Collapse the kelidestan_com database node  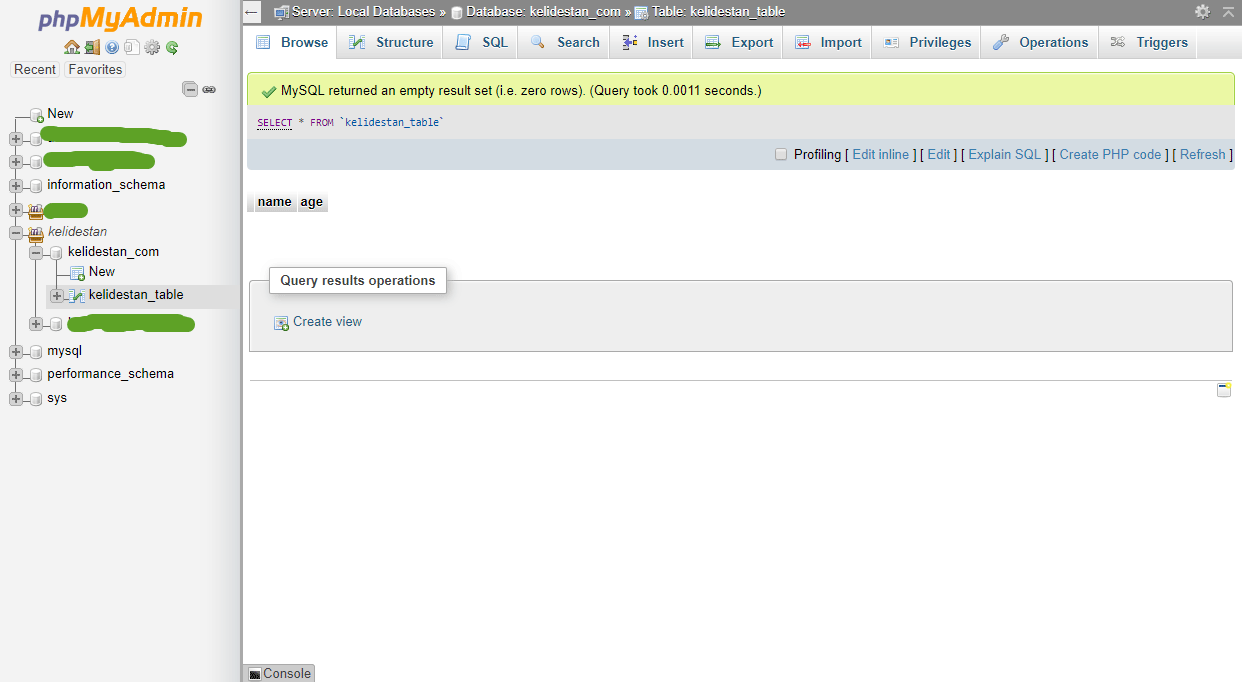click(36, 252)
